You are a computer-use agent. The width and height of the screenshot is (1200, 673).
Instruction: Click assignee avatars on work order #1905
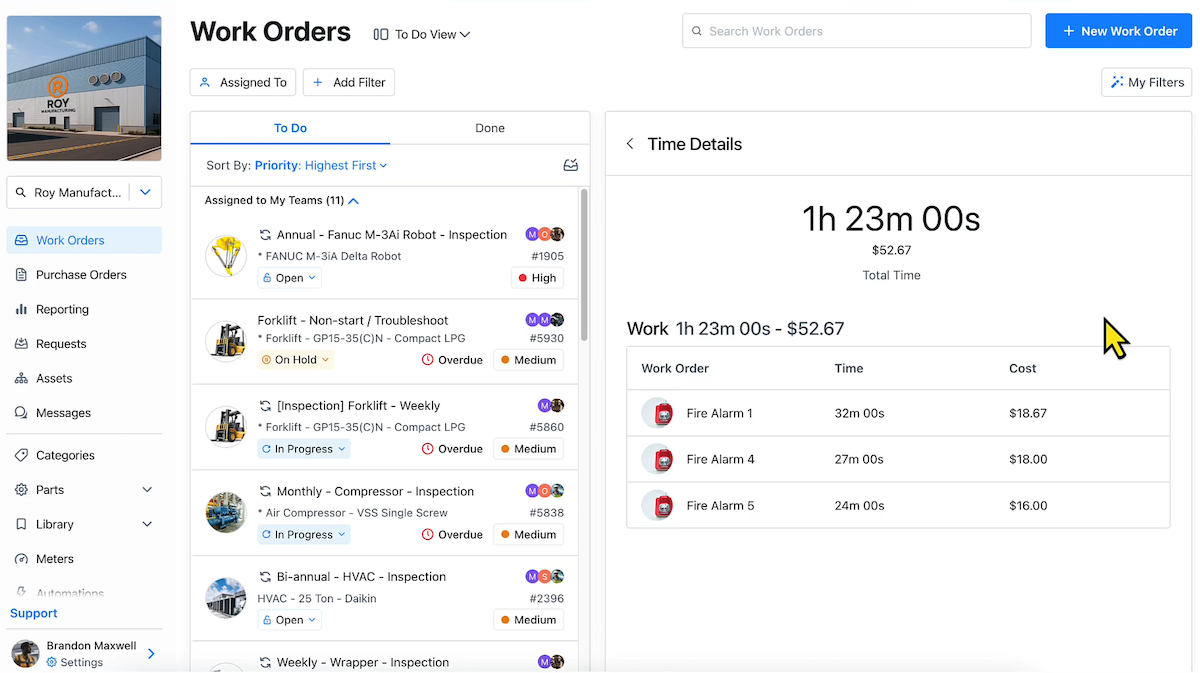tap(545, 235)
